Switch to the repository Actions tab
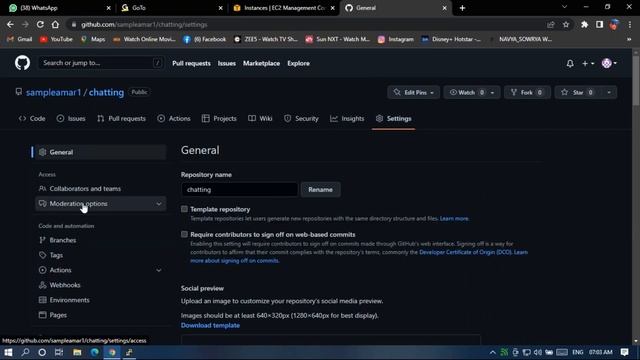The width and height of the screenshot is (640, 360). (x=174, y=118)
